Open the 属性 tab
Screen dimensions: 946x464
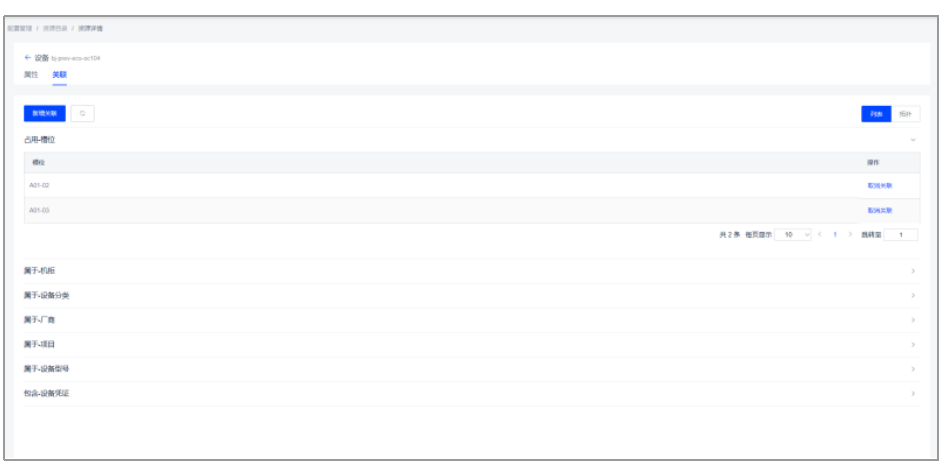click(x=31, y=75)
